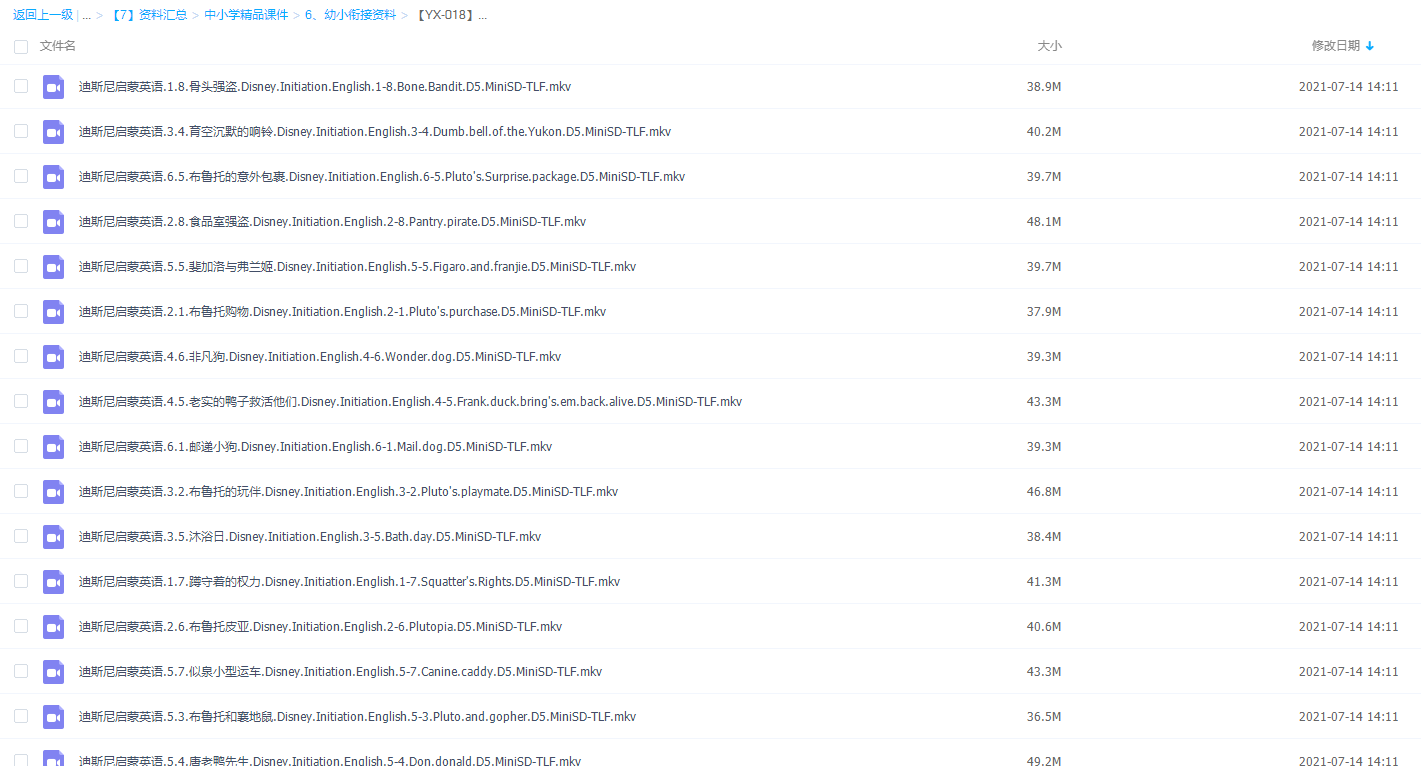The height and width of the screenshot is (766, 1421).
Task: Click video icon for Bone.Bandit file
Action: tap(53, 87)
